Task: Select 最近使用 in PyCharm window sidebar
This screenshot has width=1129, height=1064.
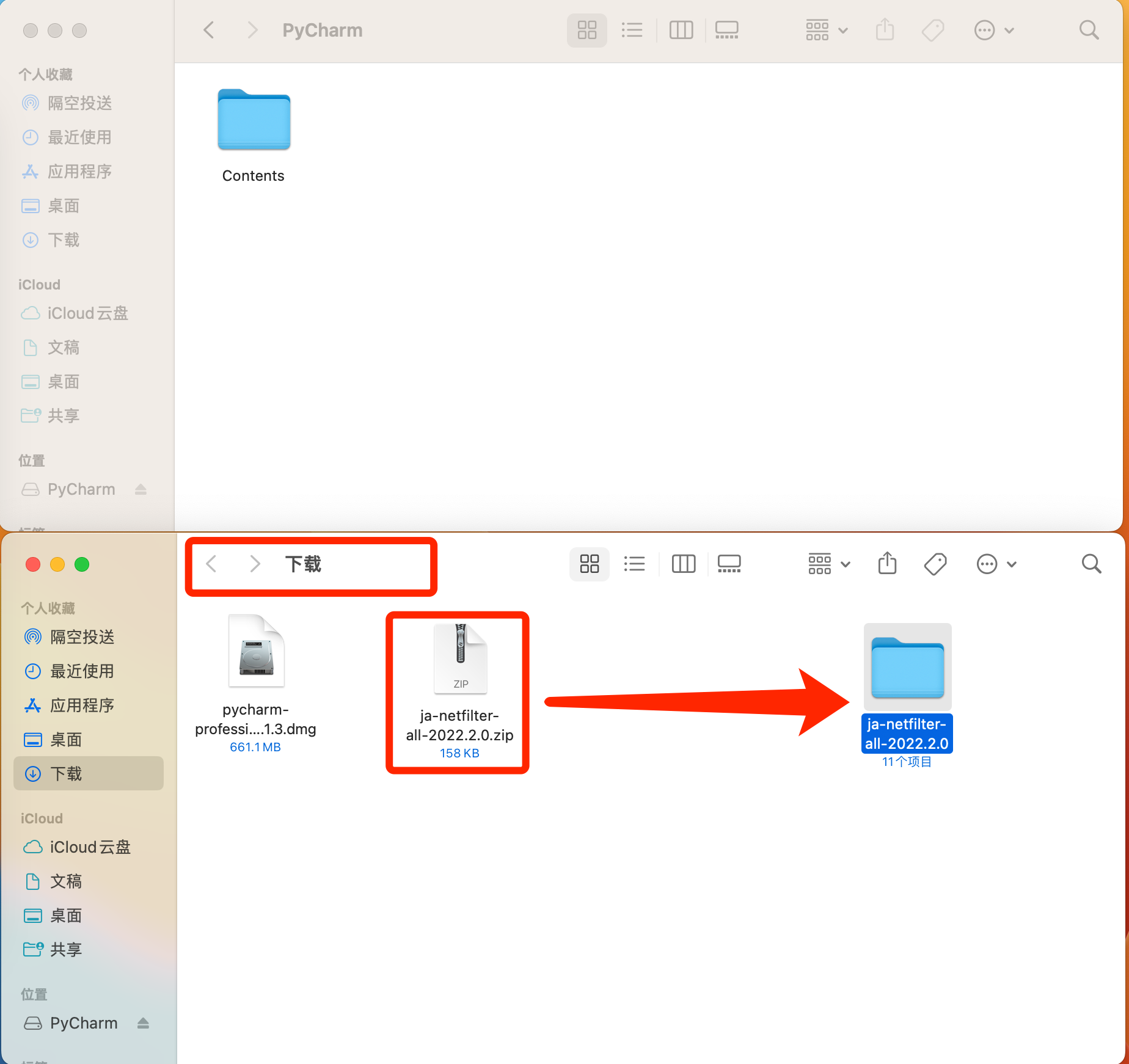Action: tap(67, 137)
